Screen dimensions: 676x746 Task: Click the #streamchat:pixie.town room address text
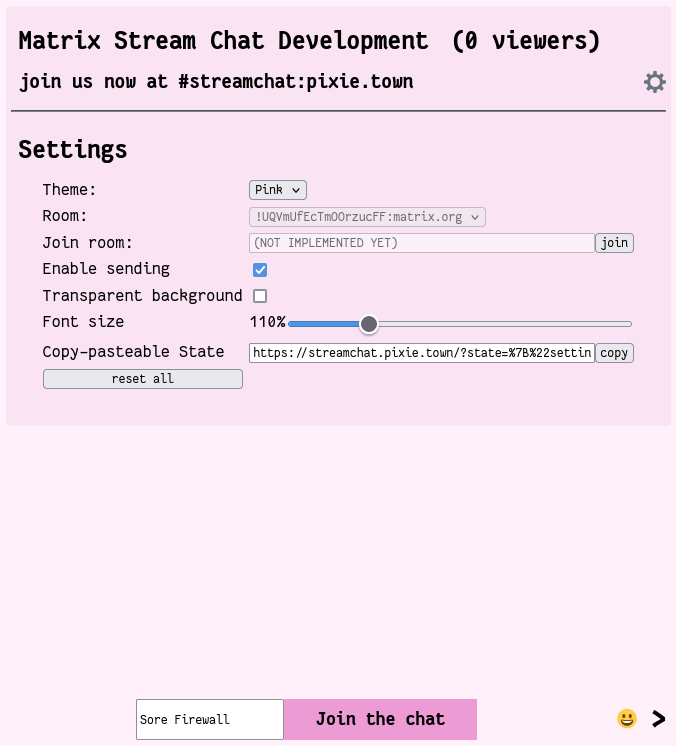click(x=296, y=82)
